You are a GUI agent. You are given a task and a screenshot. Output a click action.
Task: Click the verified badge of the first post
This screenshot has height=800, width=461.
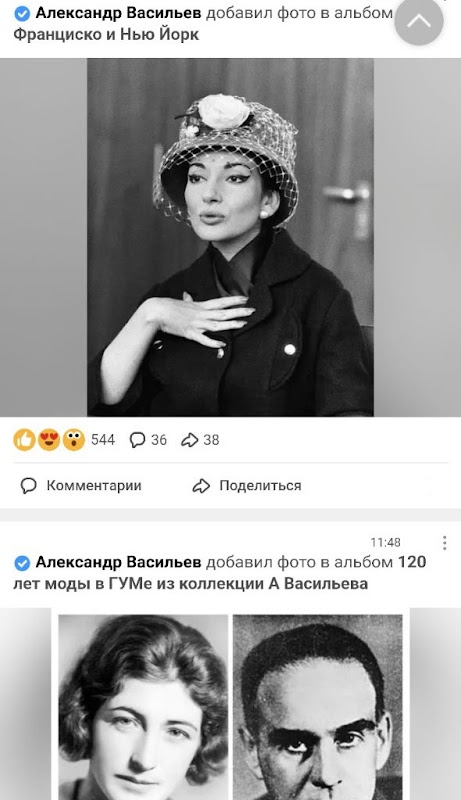tap(22, 14)
